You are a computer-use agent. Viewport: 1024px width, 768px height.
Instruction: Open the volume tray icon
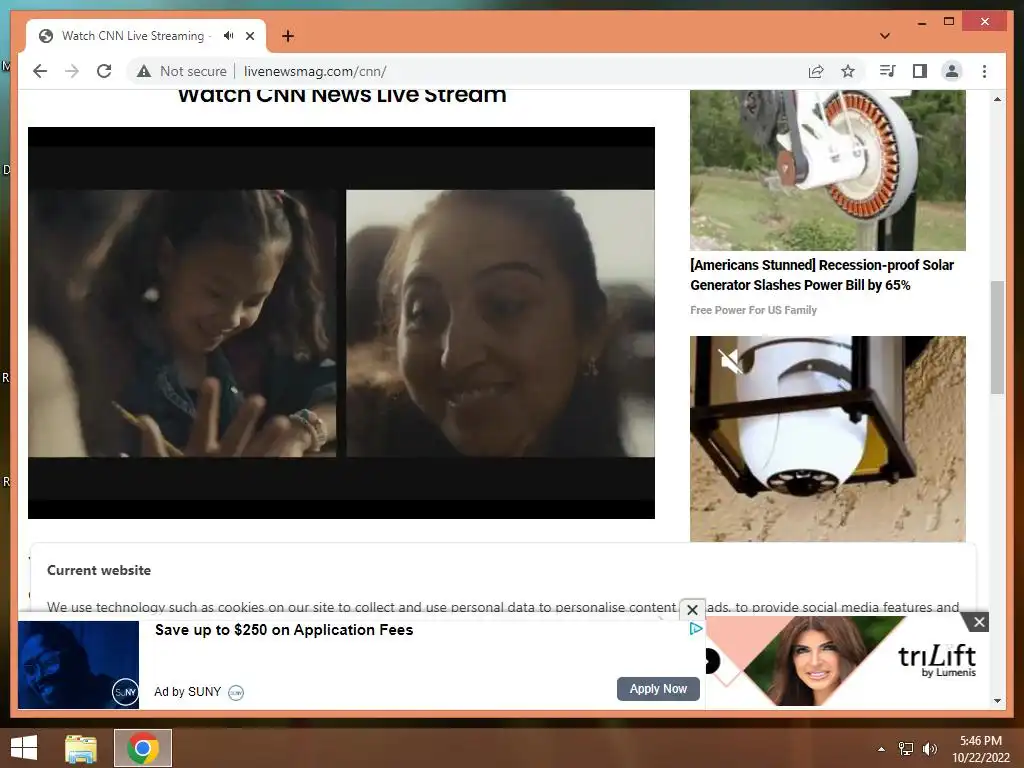(x=930, y=749)
